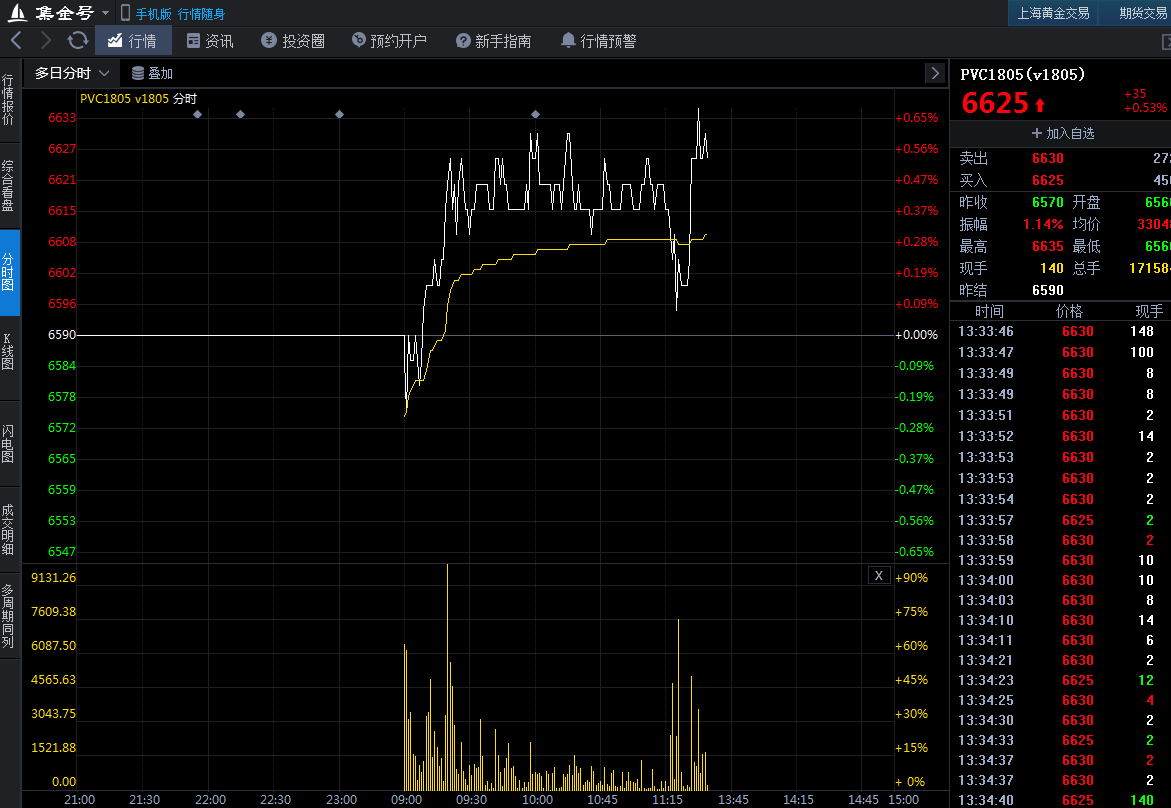
Task: Close the volume panel with X
Action: click(x=878, y=575)
